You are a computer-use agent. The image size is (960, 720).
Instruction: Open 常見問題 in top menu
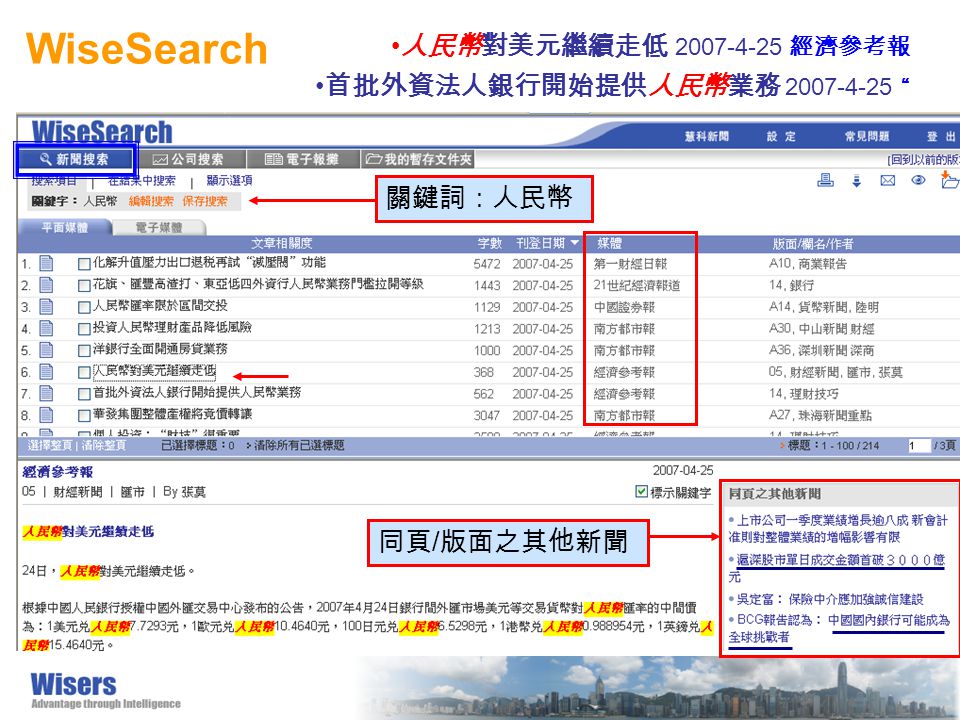point(867,137)
